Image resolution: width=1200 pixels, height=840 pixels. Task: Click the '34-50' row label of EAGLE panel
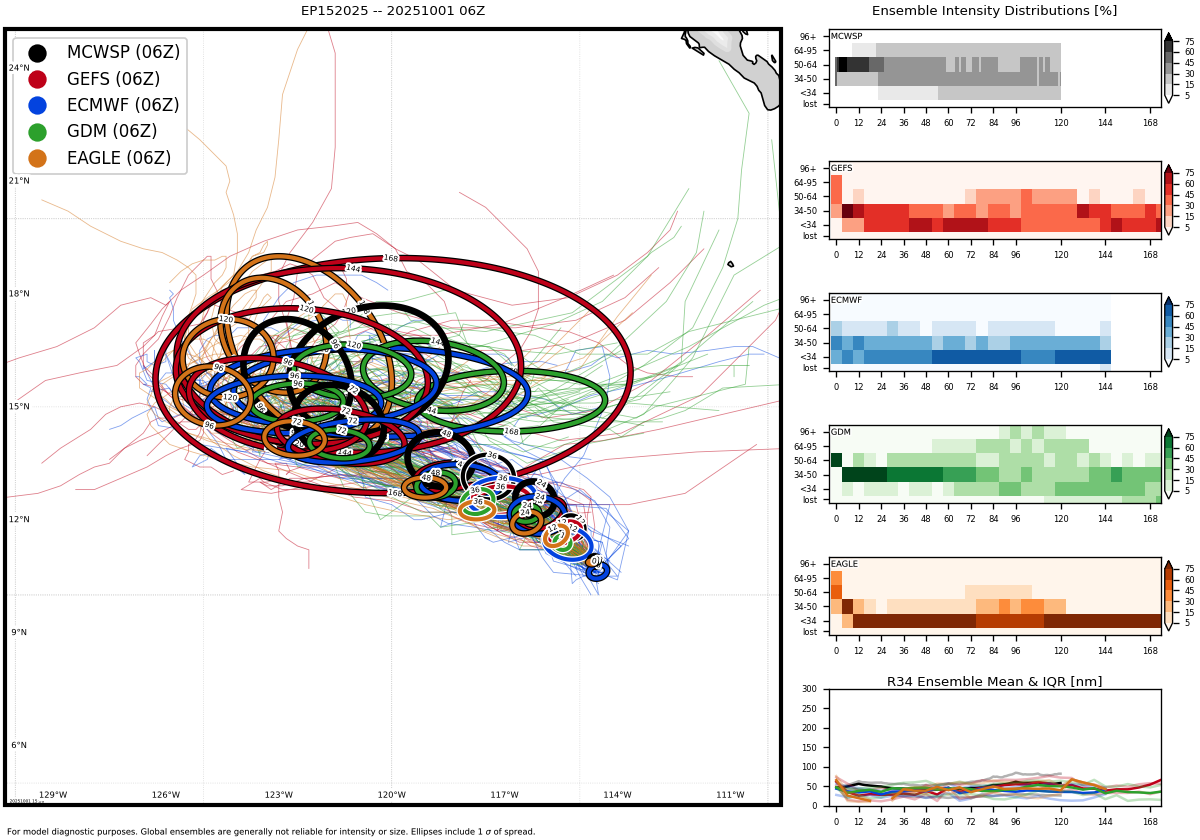tap(805, 606)
